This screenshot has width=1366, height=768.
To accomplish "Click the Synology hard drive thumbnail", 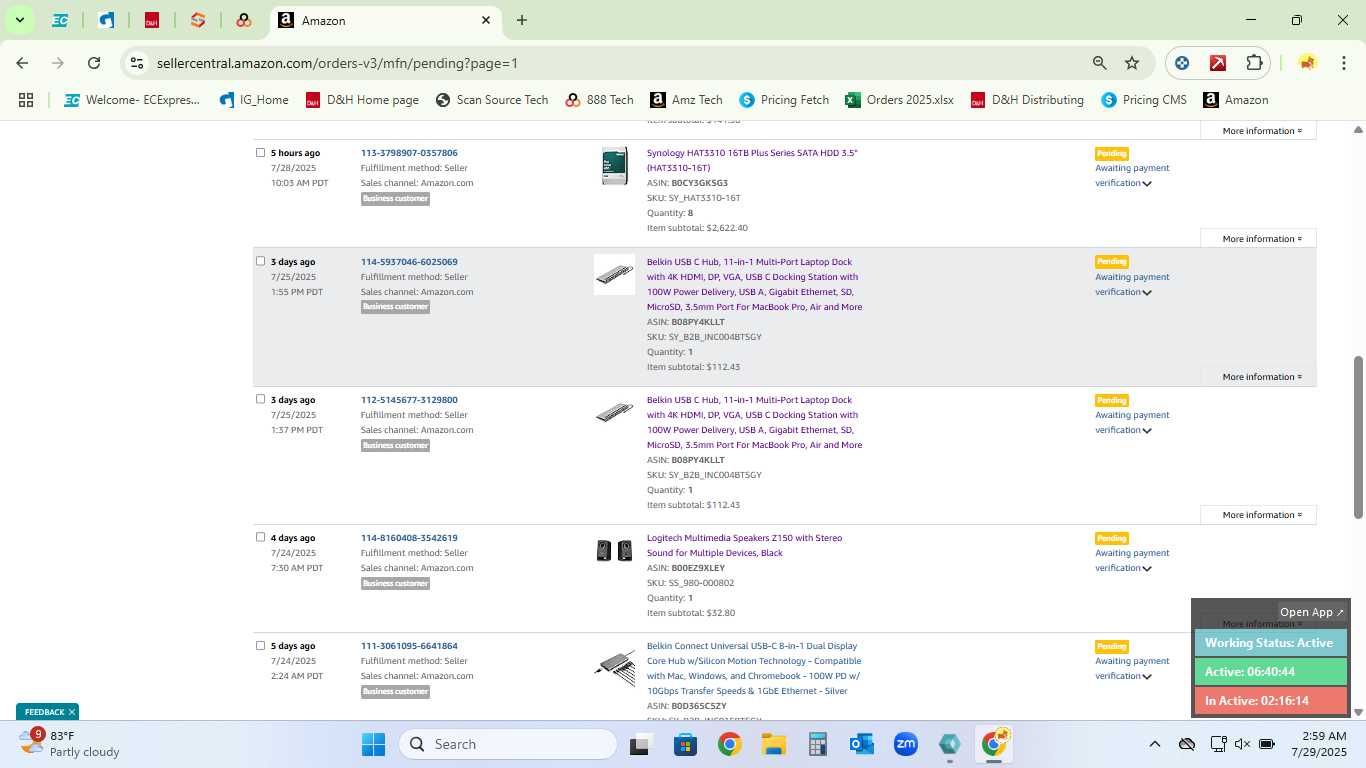I will [614, 166].
